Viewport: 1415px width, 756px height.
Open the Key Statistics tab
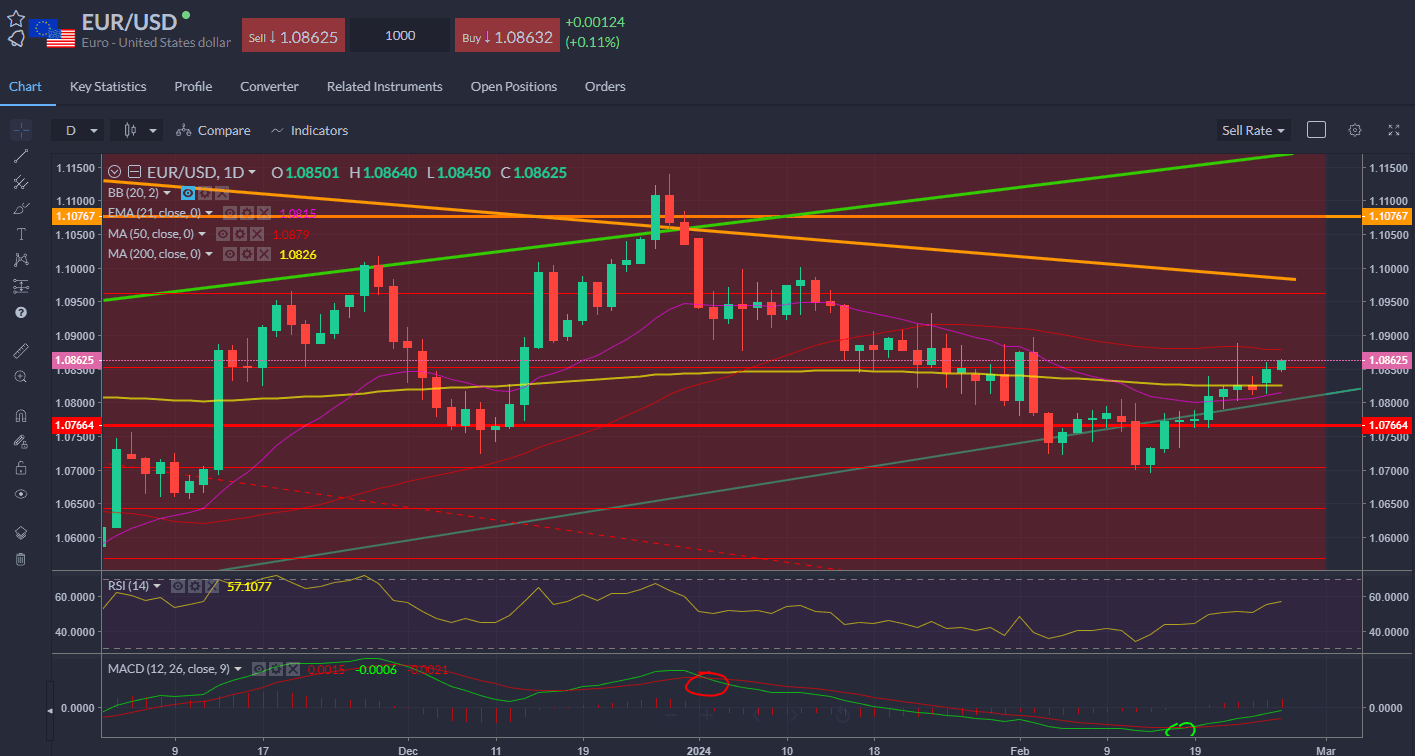coord(108,86)
